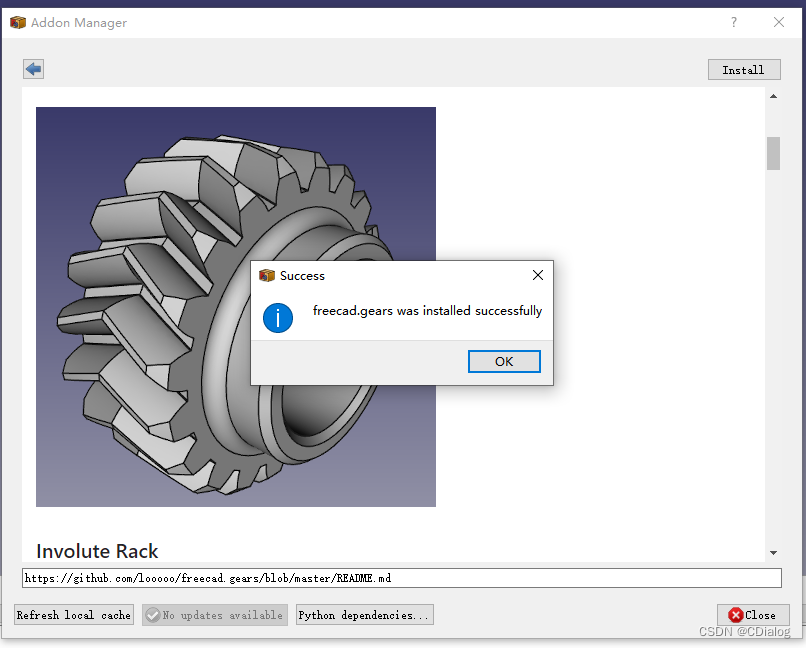Open Python dependencies dialog
Screen dimensions: 806x648
[364, 615]
